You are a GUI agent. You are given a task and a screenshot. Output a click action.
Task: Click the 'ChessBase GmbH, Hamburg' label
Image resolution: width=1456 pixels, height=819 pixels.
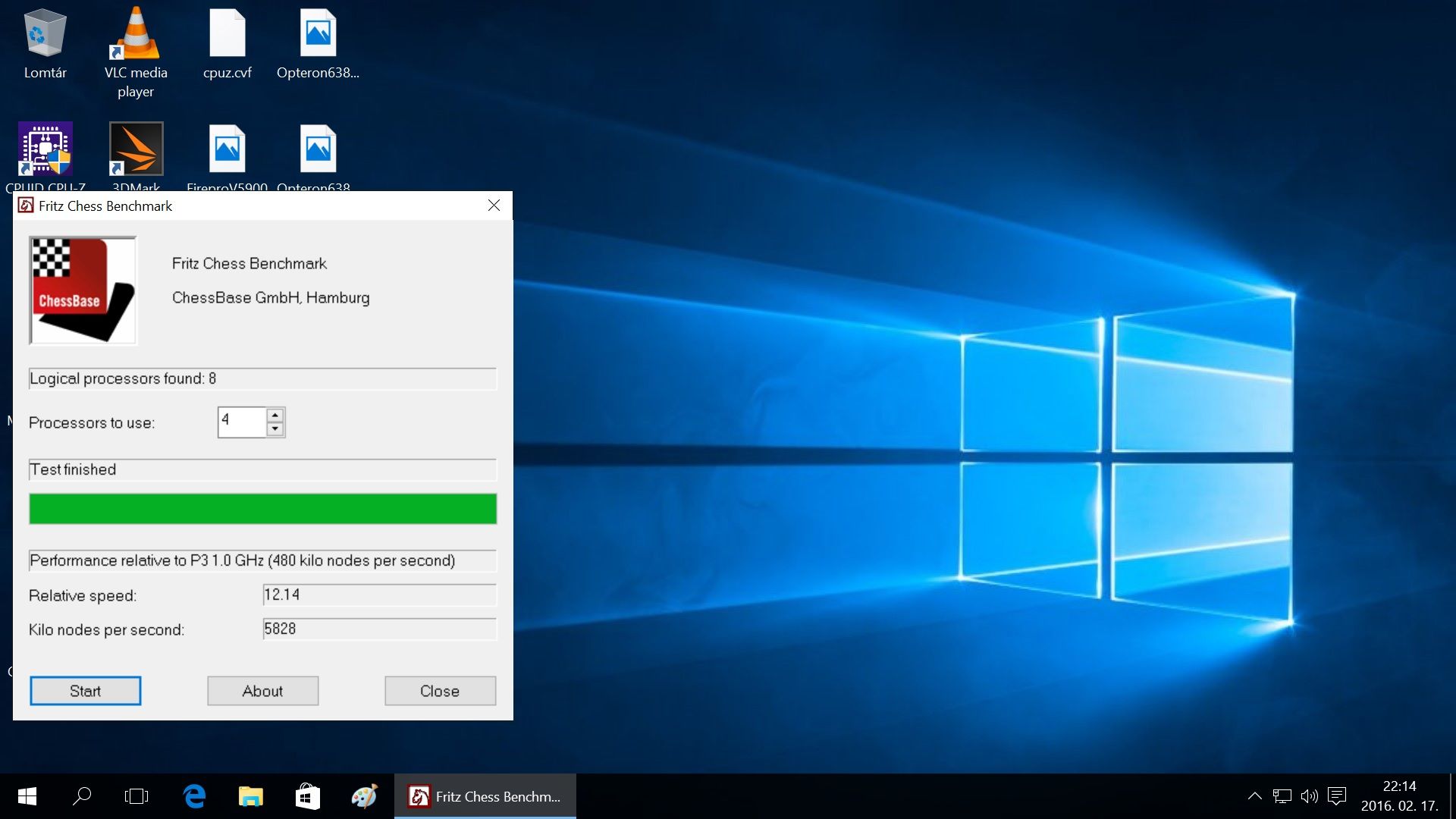click(x=271, y=297)
